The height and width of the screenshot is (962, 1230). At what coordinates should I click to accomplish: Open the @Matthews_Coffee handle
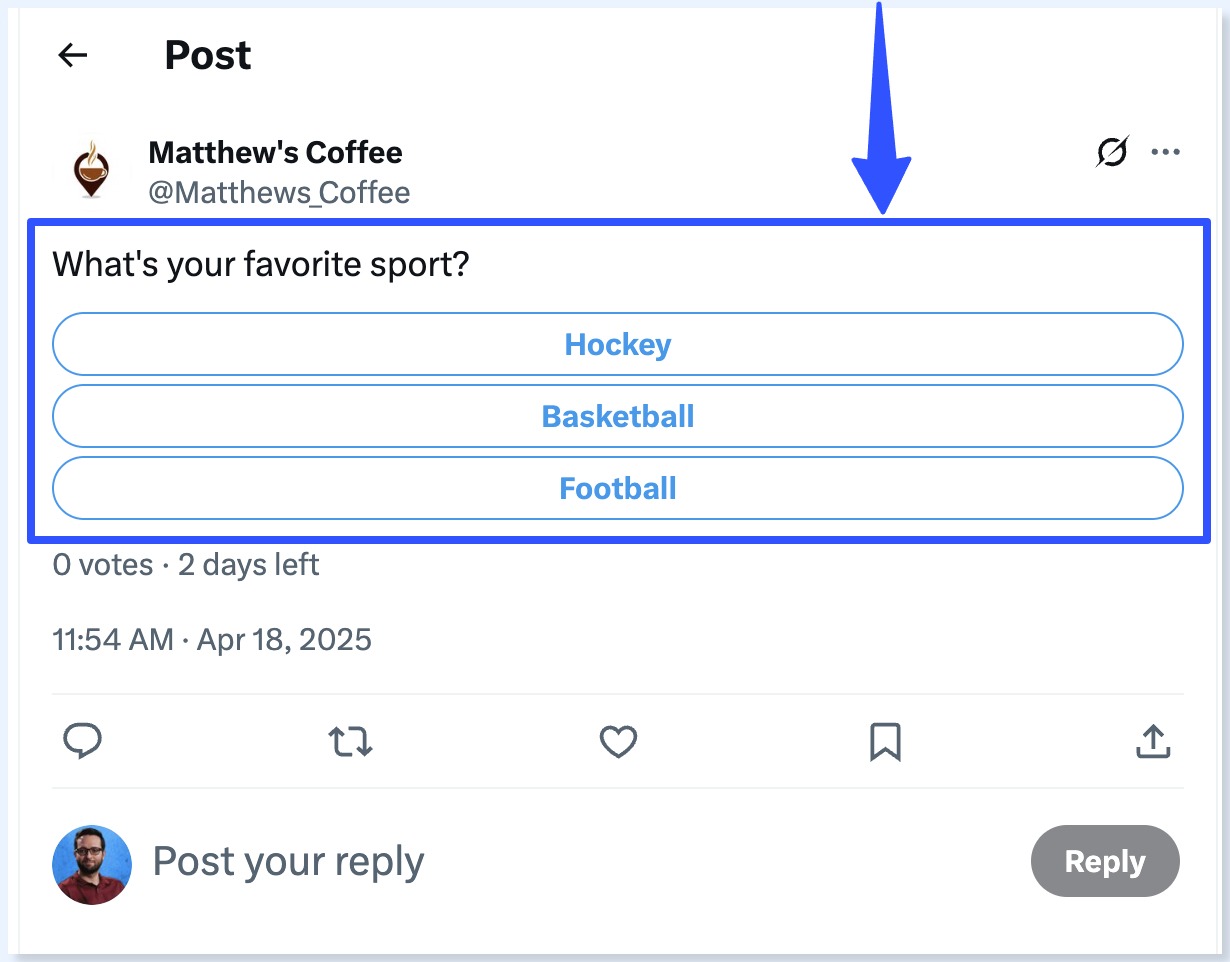pos(279,192)
